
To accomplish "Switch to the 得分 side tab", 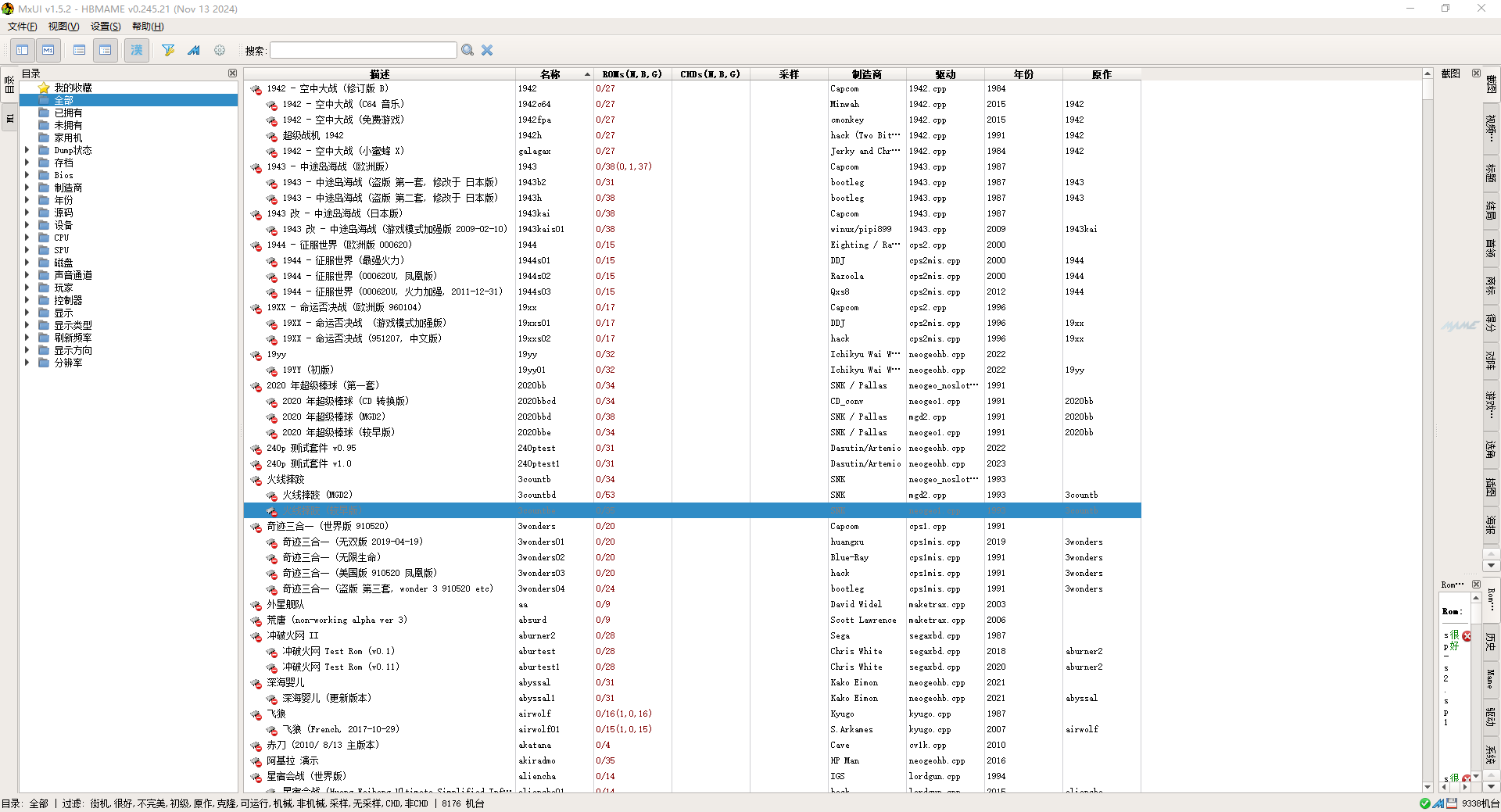I will click(x=1491, y=323).
